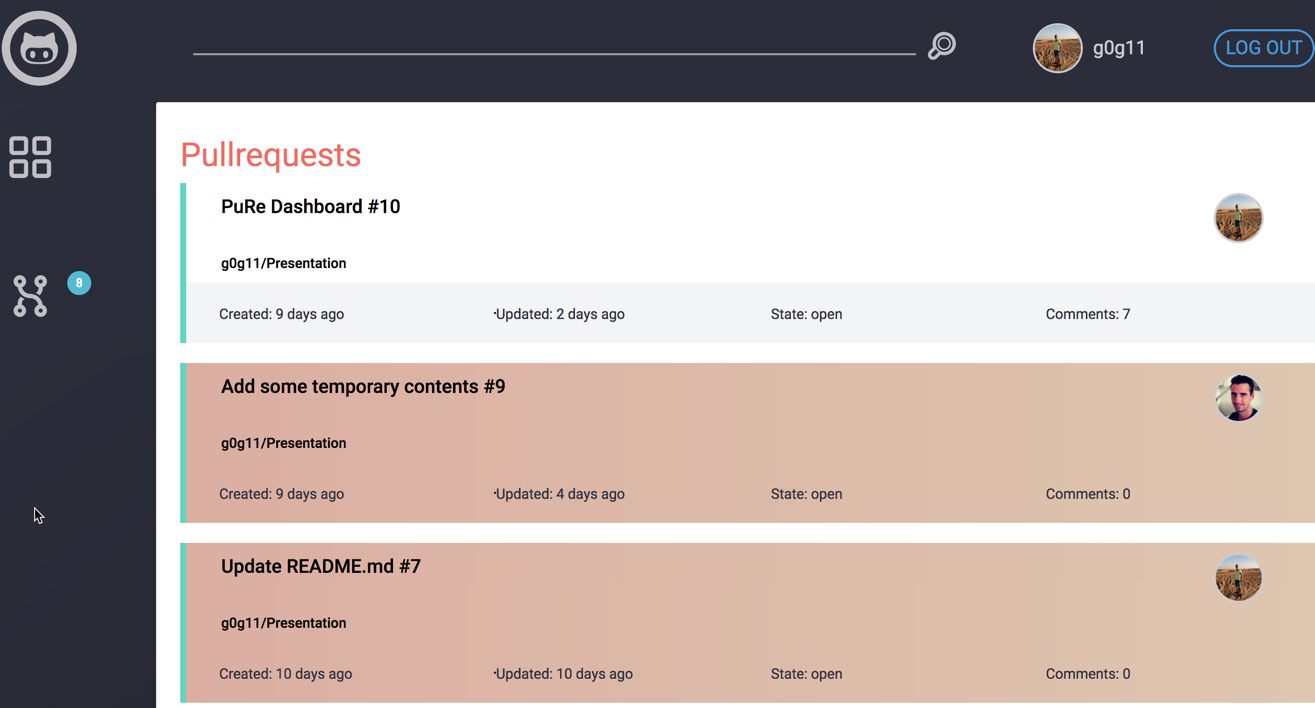This screenshot has width=1315, height=708.
Task: Click the g0g11/Presentation repository label on PR #10
Action: (283, 263)
